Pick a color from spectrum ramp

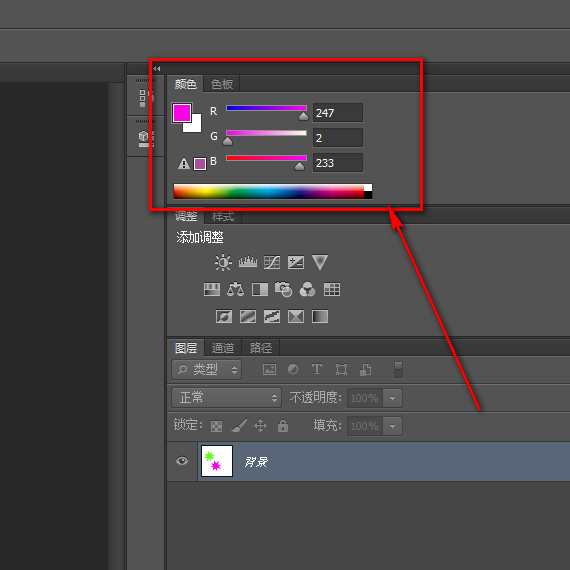pos(269,192)
